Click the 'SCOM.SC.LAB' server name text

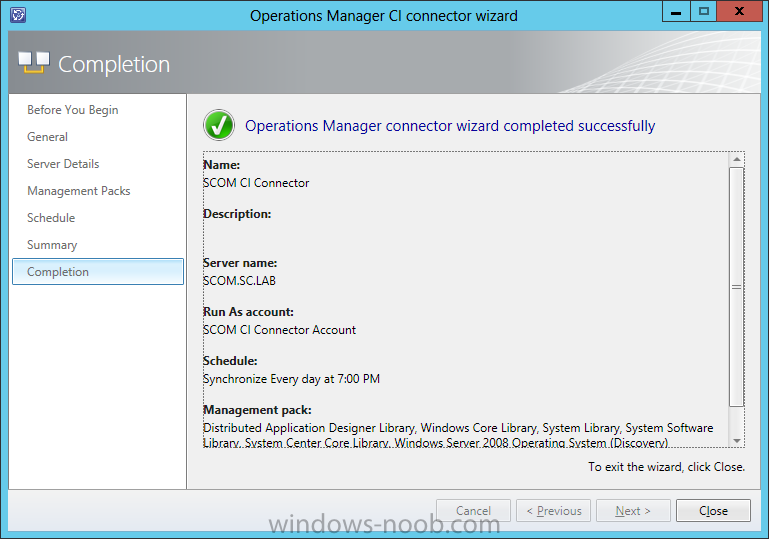click(239, 281)
